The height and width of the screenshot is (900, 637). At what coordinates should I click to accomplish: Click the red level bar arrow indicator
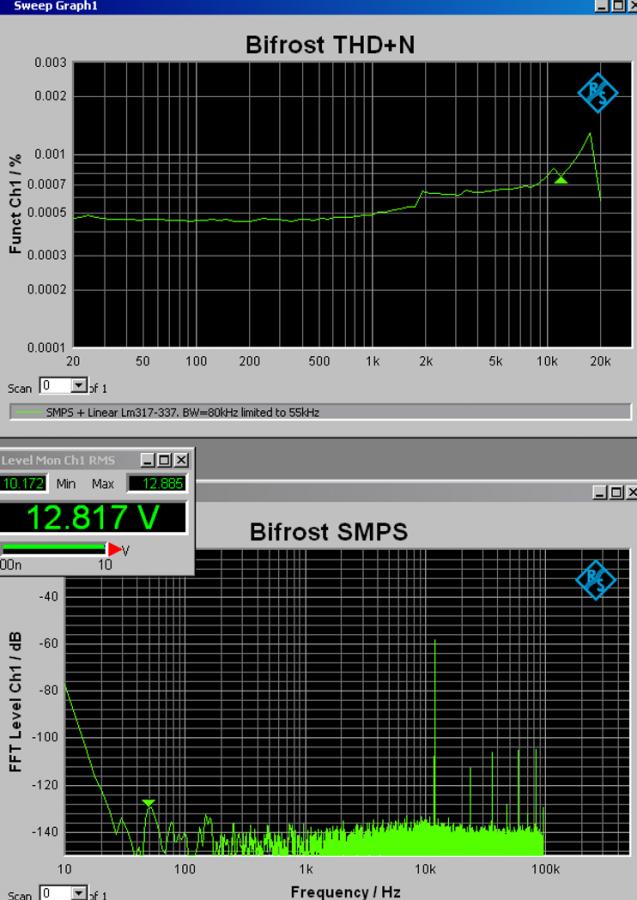[115, 549]
